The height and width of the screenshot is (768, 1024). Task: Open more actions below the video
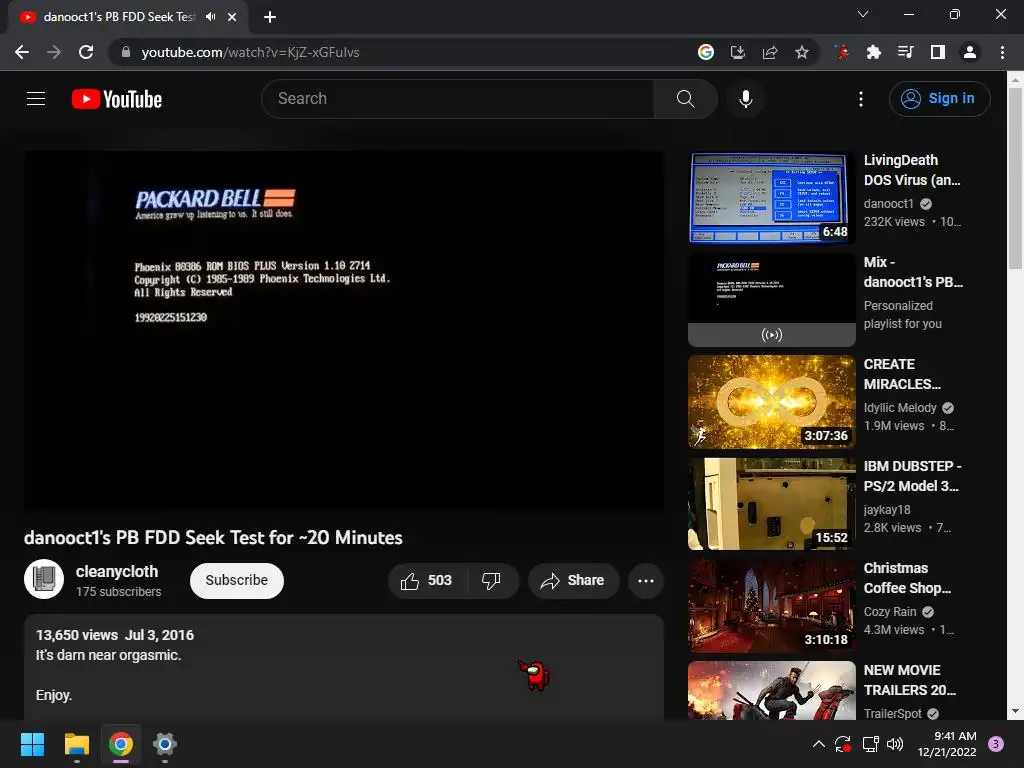pos(645,581)
